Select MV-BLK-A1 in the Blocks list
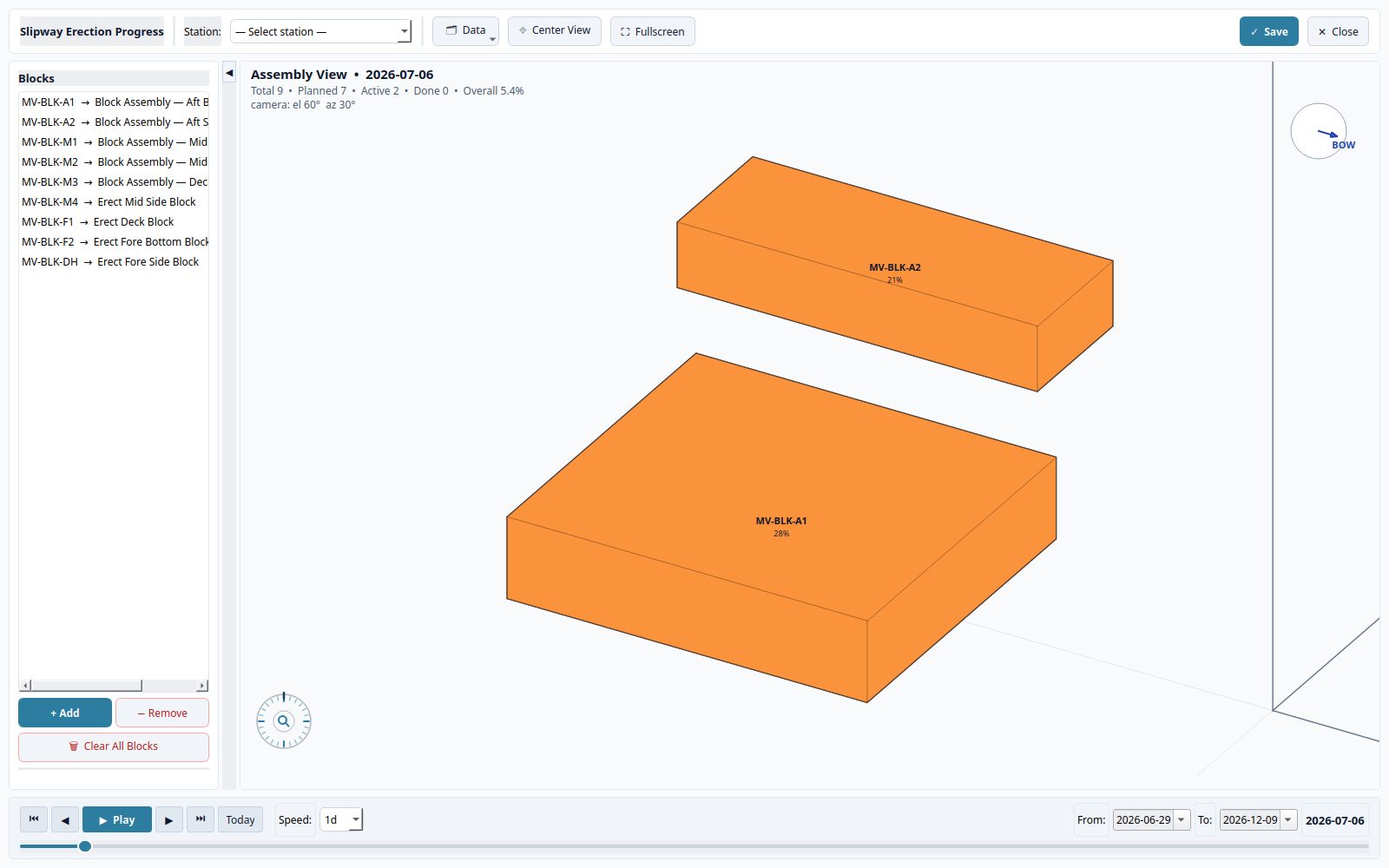Screen dimensions: 1389x868 (114, 102)
